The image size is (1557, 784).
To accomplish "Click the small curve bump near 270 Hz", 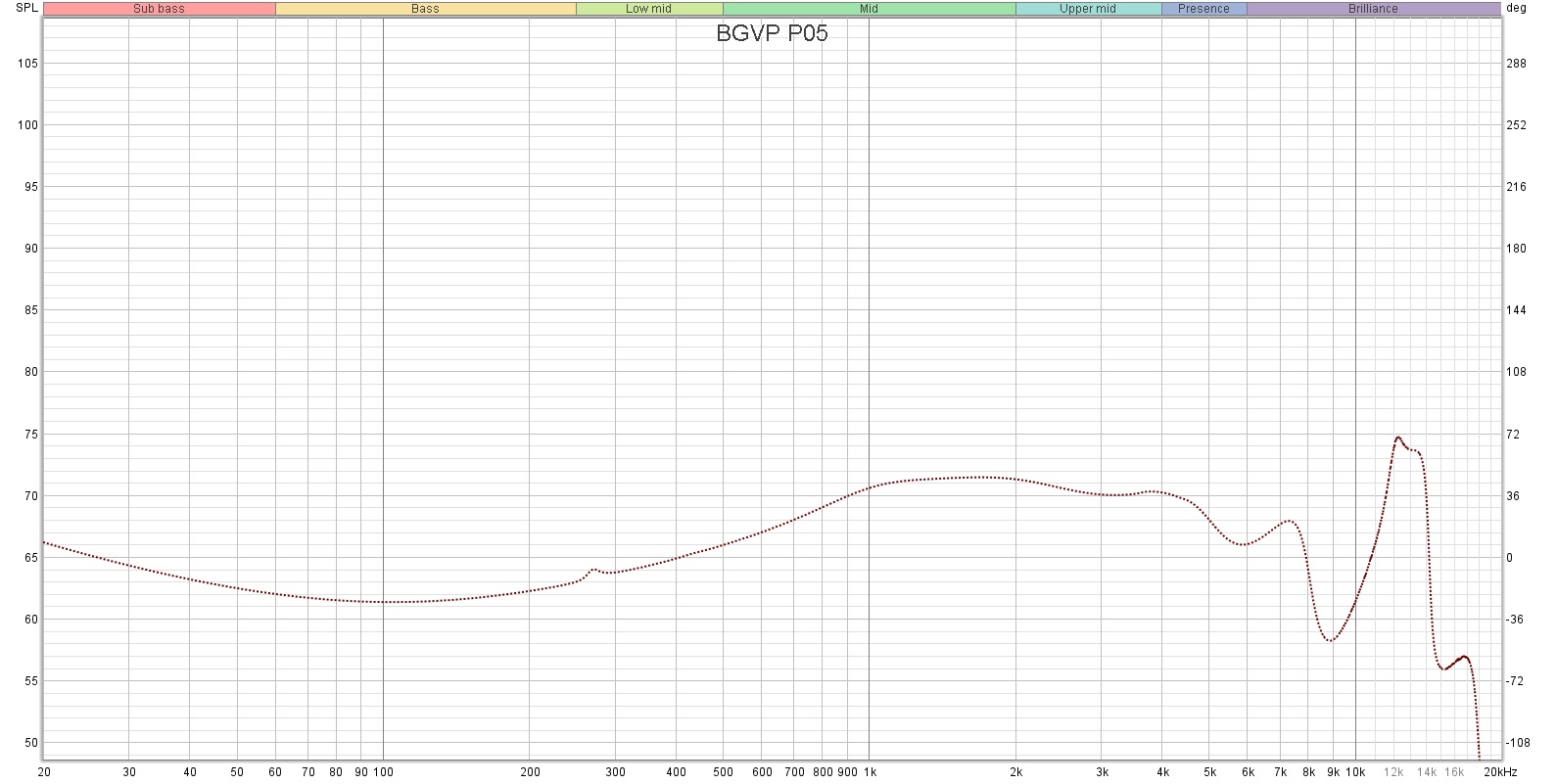I will (x=593, y=569).
